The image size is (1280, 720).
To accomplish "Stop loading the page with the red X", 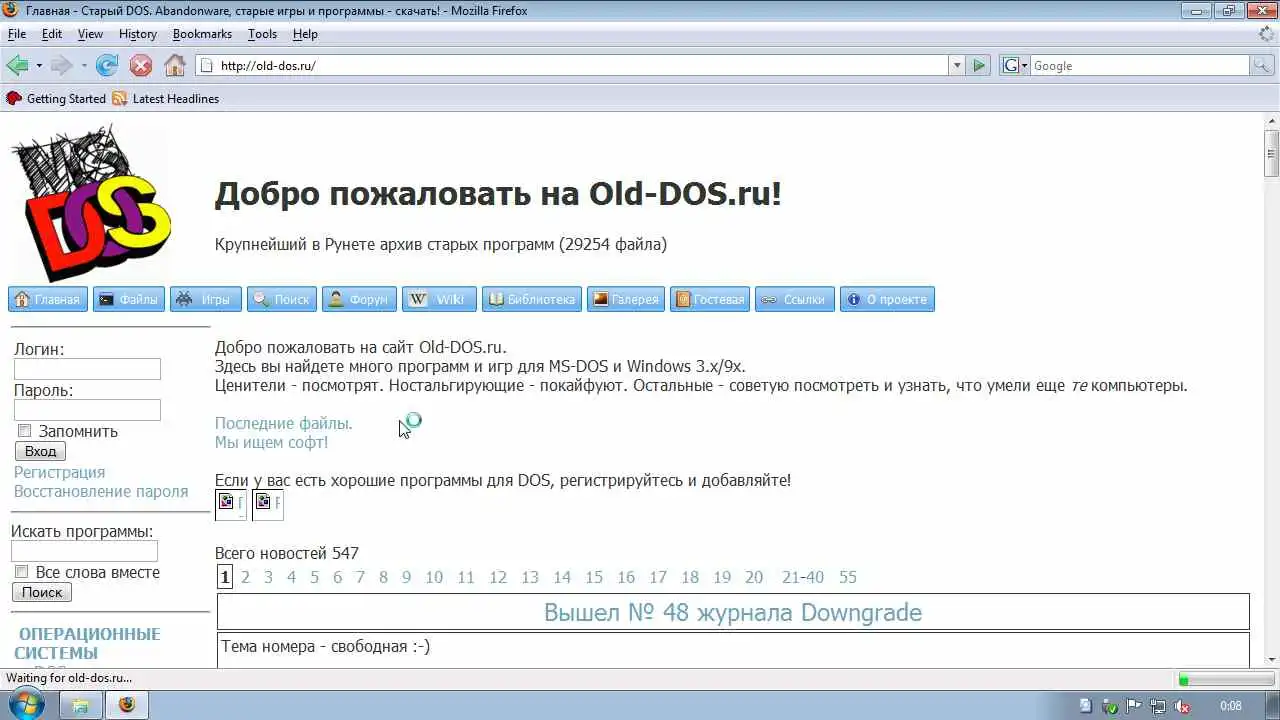I will tap(141, 66).
